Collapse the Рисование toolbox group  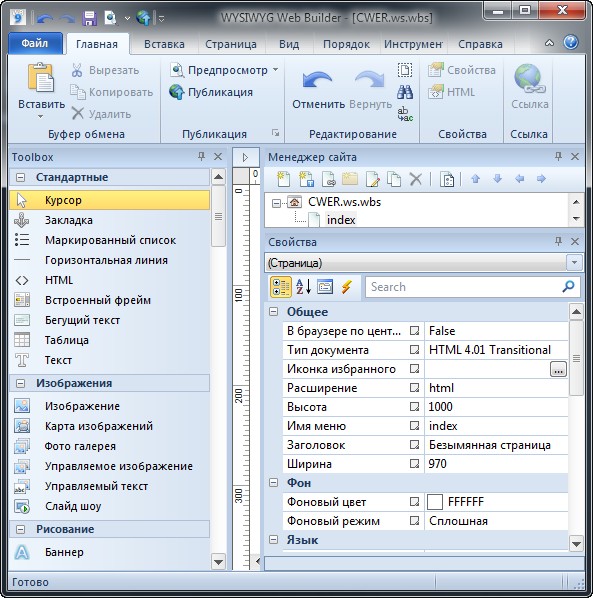pos(20,529)
